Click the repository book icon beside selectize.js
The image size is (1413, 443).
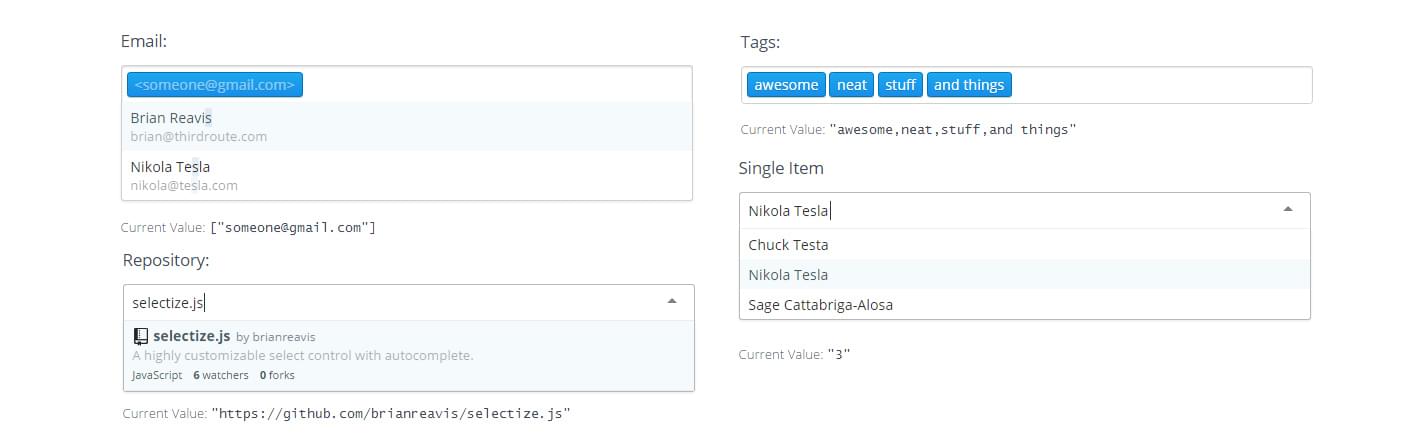(140, 336)
